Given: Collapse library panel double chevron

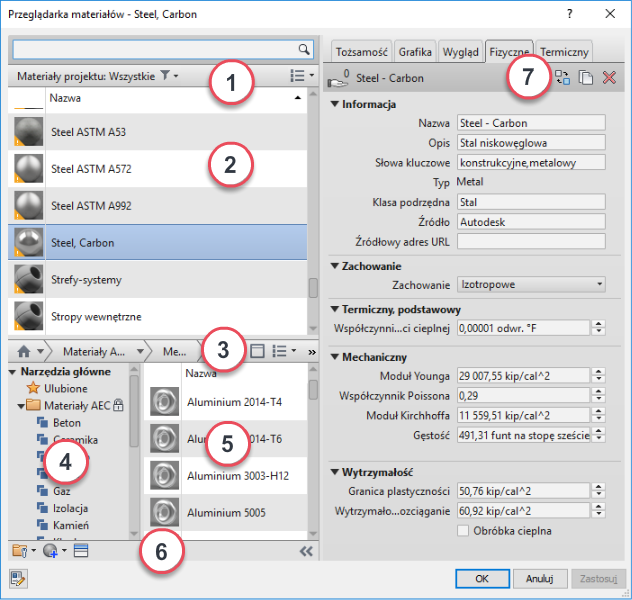Looking at the screenshot, I should (x=306, y=551).
